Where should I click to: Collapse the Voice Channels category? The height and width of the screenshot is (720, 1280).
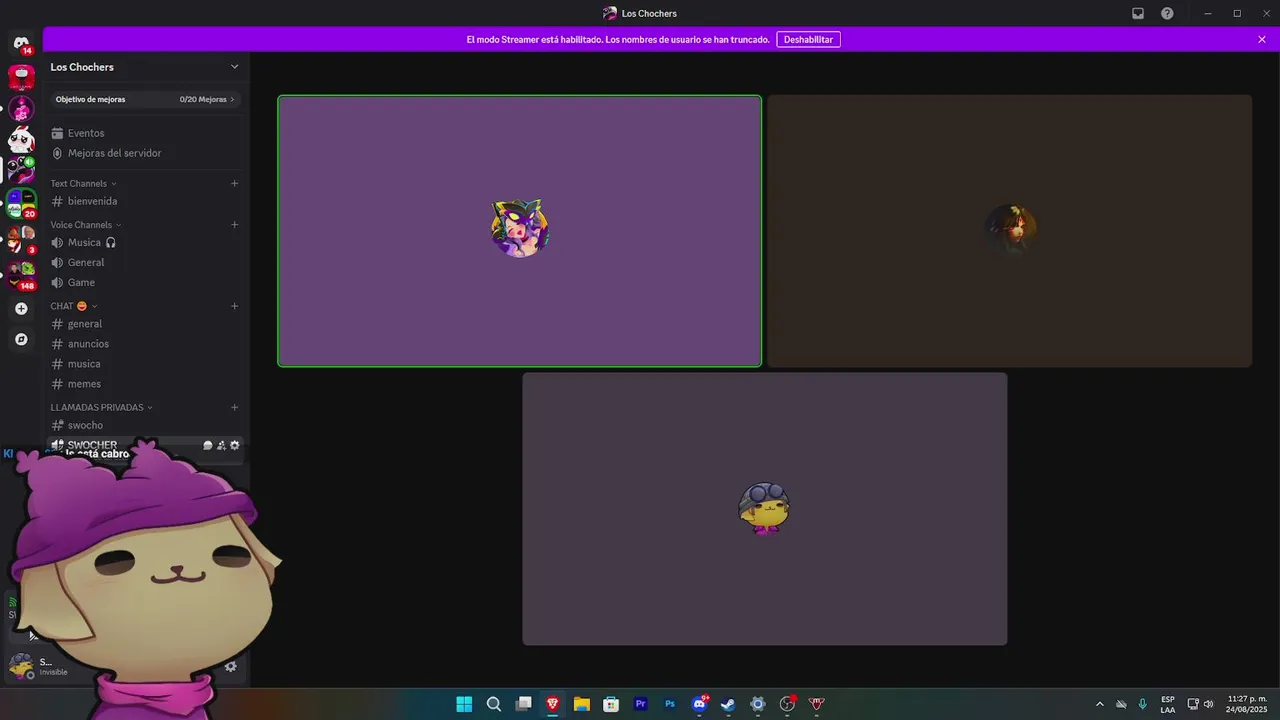(86, 225)
